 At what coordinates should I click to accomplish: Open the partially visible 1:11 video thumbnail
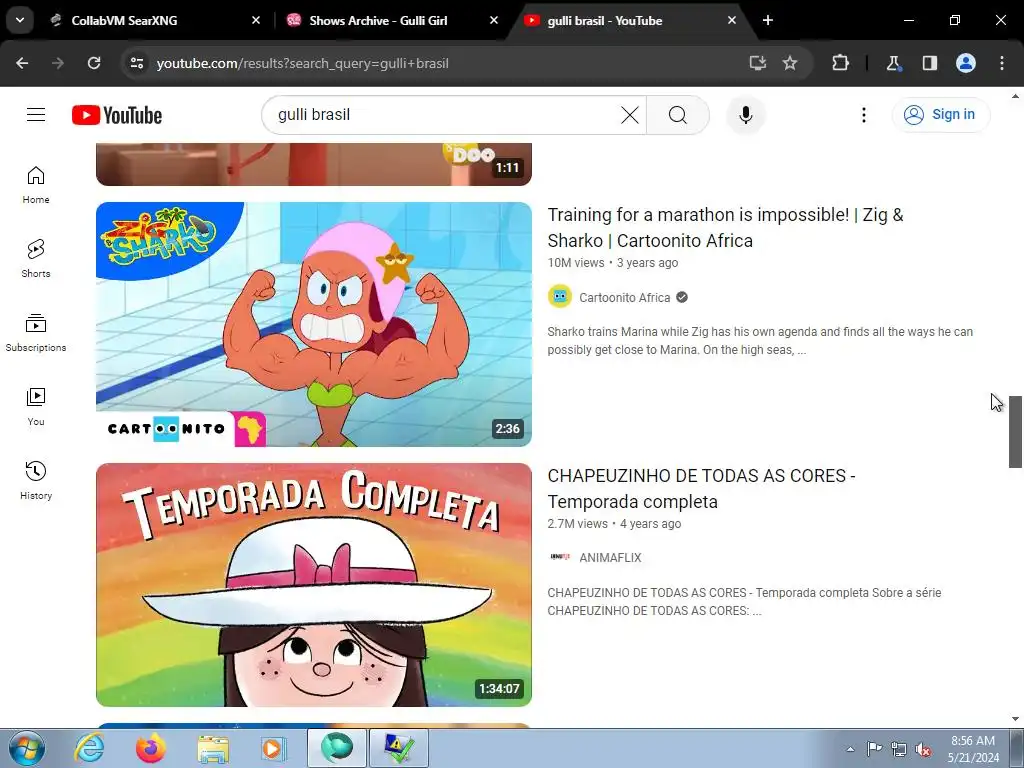click(313, 164)
